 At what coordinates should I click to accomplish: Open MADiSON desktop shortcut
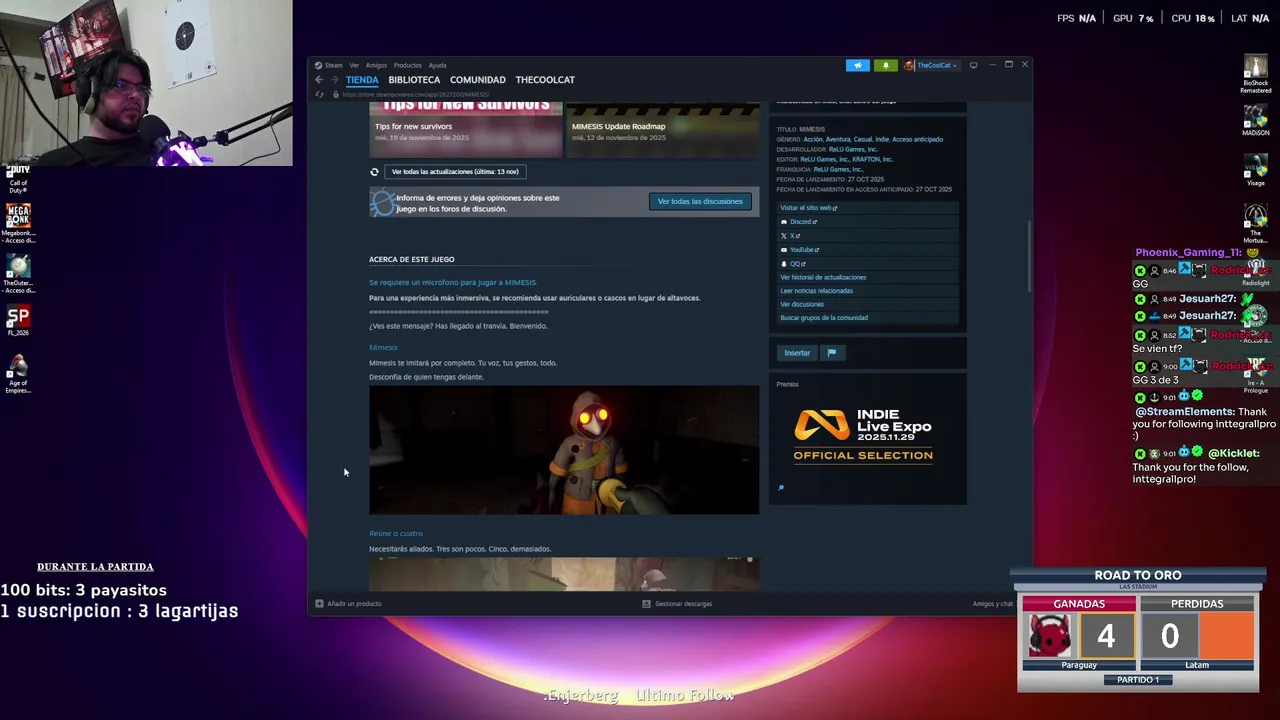1255,118
